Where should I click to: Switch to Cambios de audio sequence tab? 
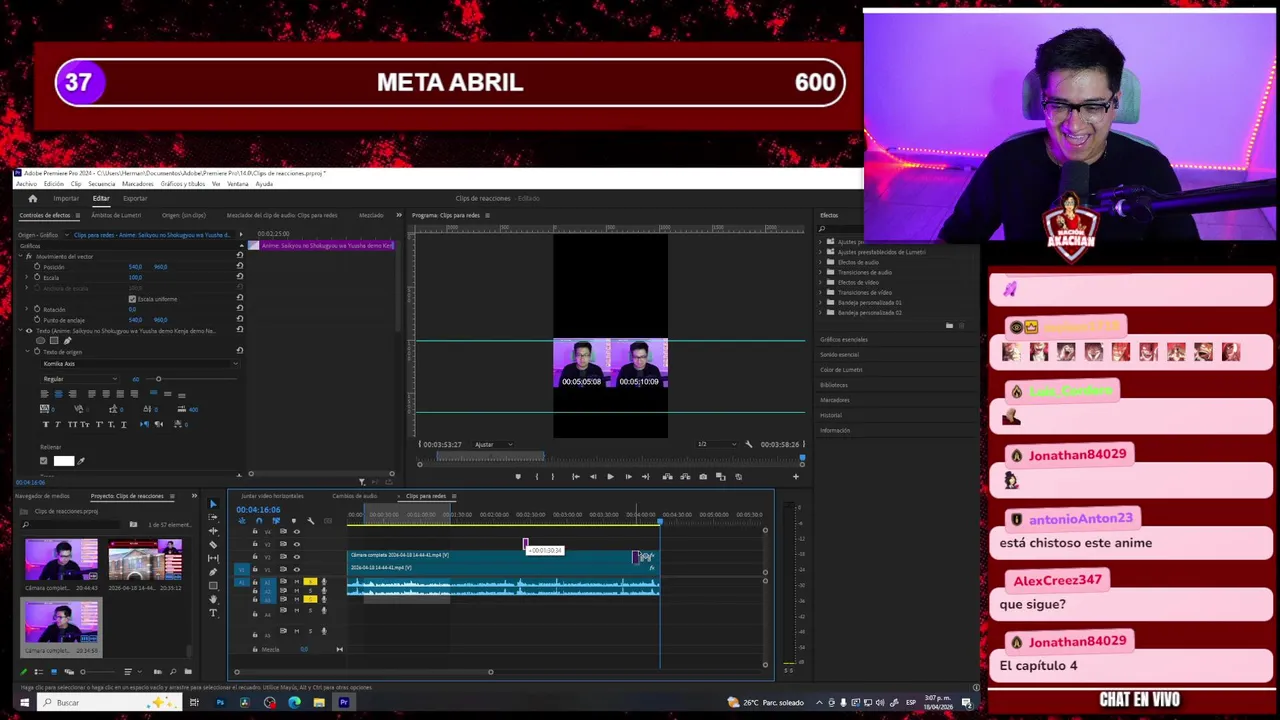point(355,496)
